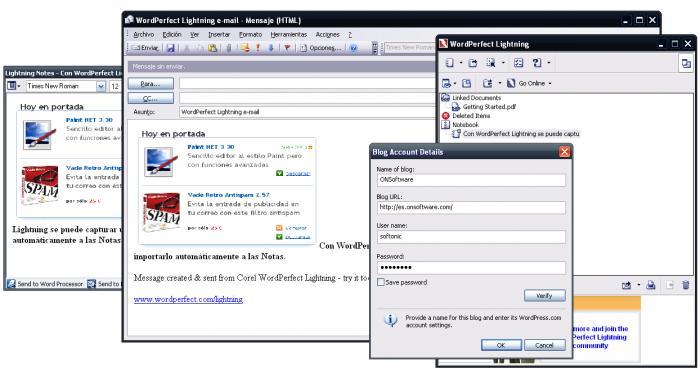Image resolution: width=700 pixels, height=370 pixels.
Task: Click font size box in Lightning Notes
Action: pyautogui.click(x=115, y=86)
